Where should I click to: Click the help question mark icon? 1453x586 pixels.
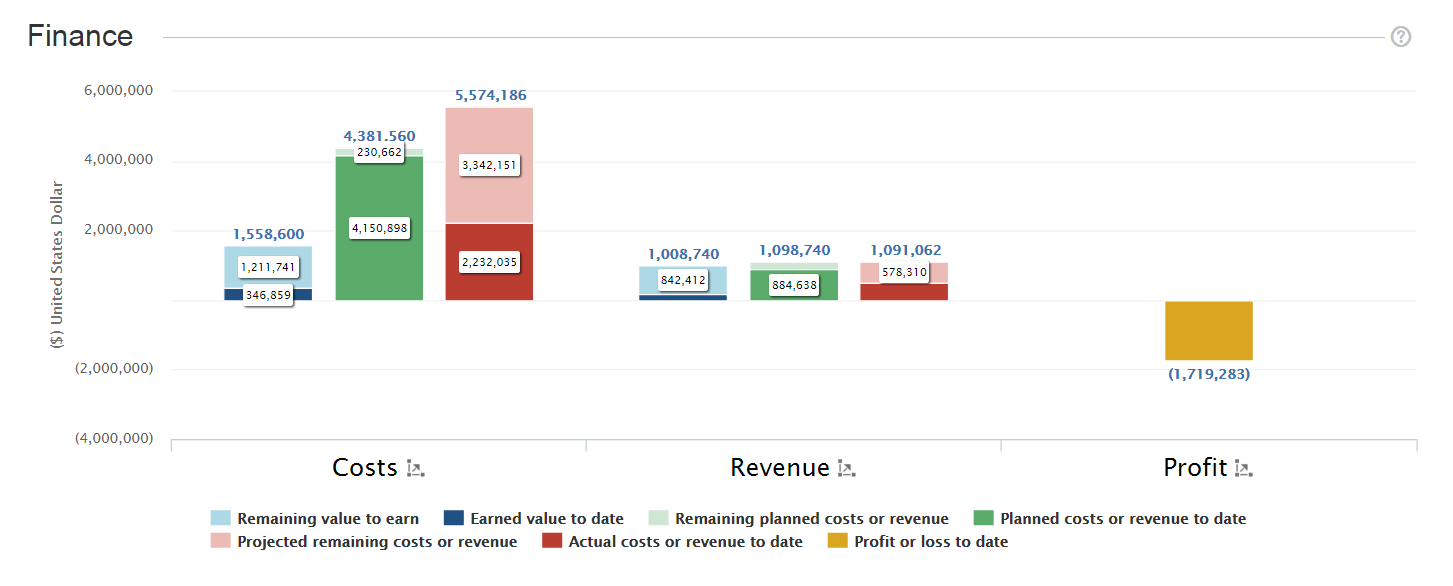[1400, 37]
